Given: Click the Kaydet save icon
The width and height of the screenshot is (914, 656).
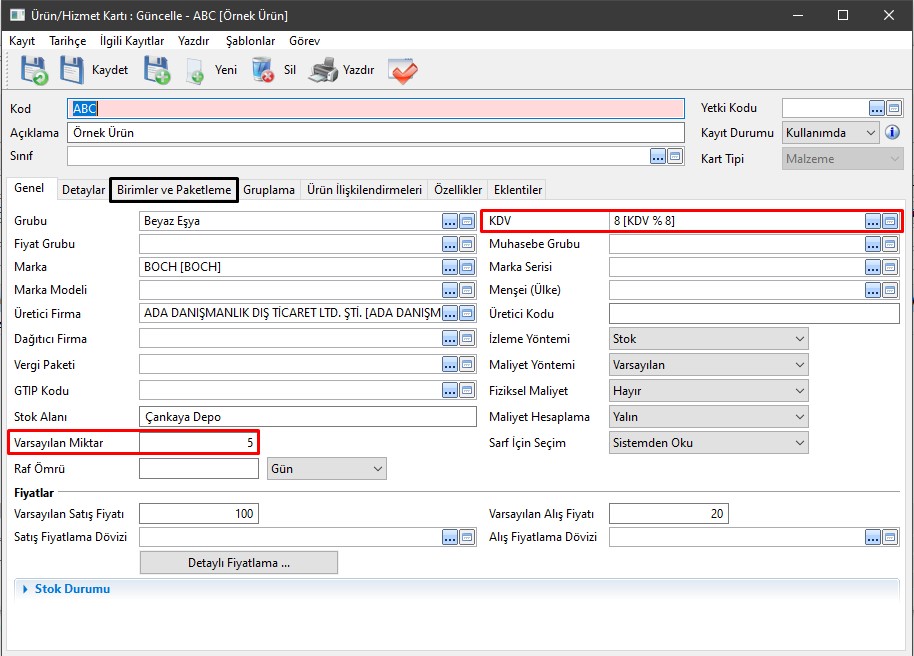Looking at the screenshot, I should (x=73, y=70).
